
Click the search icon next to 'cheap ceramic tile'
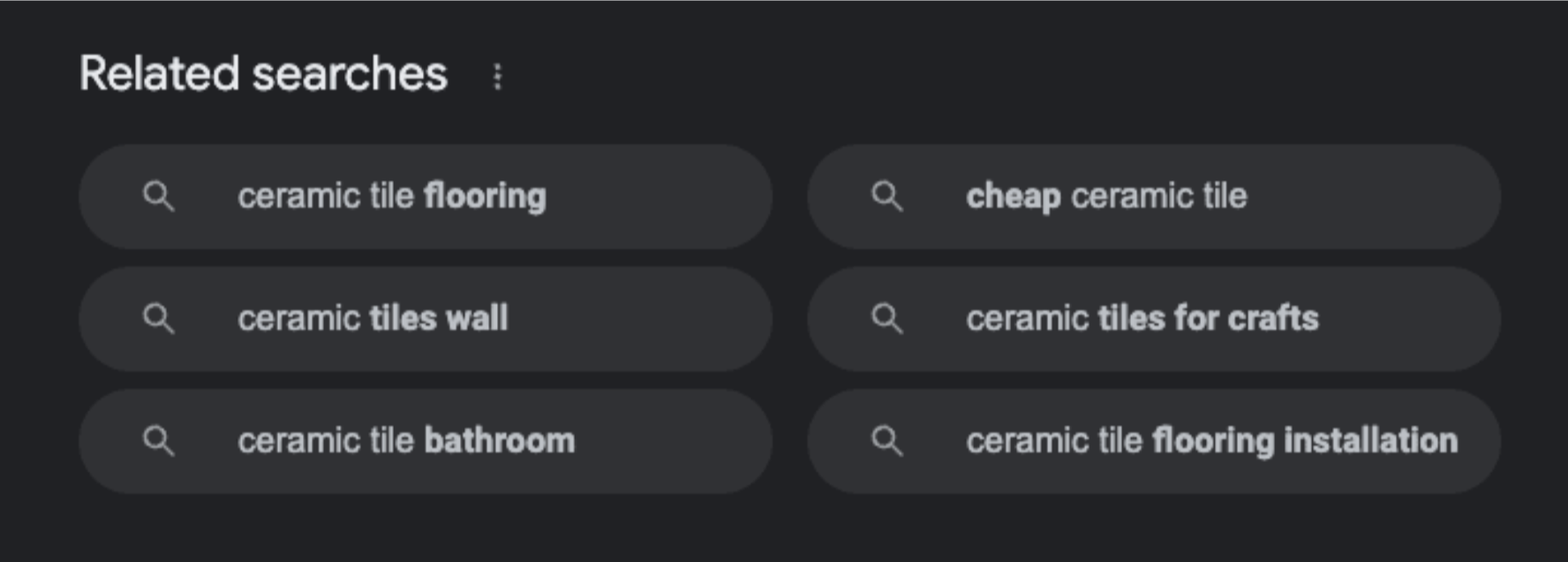tap(887, 196)
